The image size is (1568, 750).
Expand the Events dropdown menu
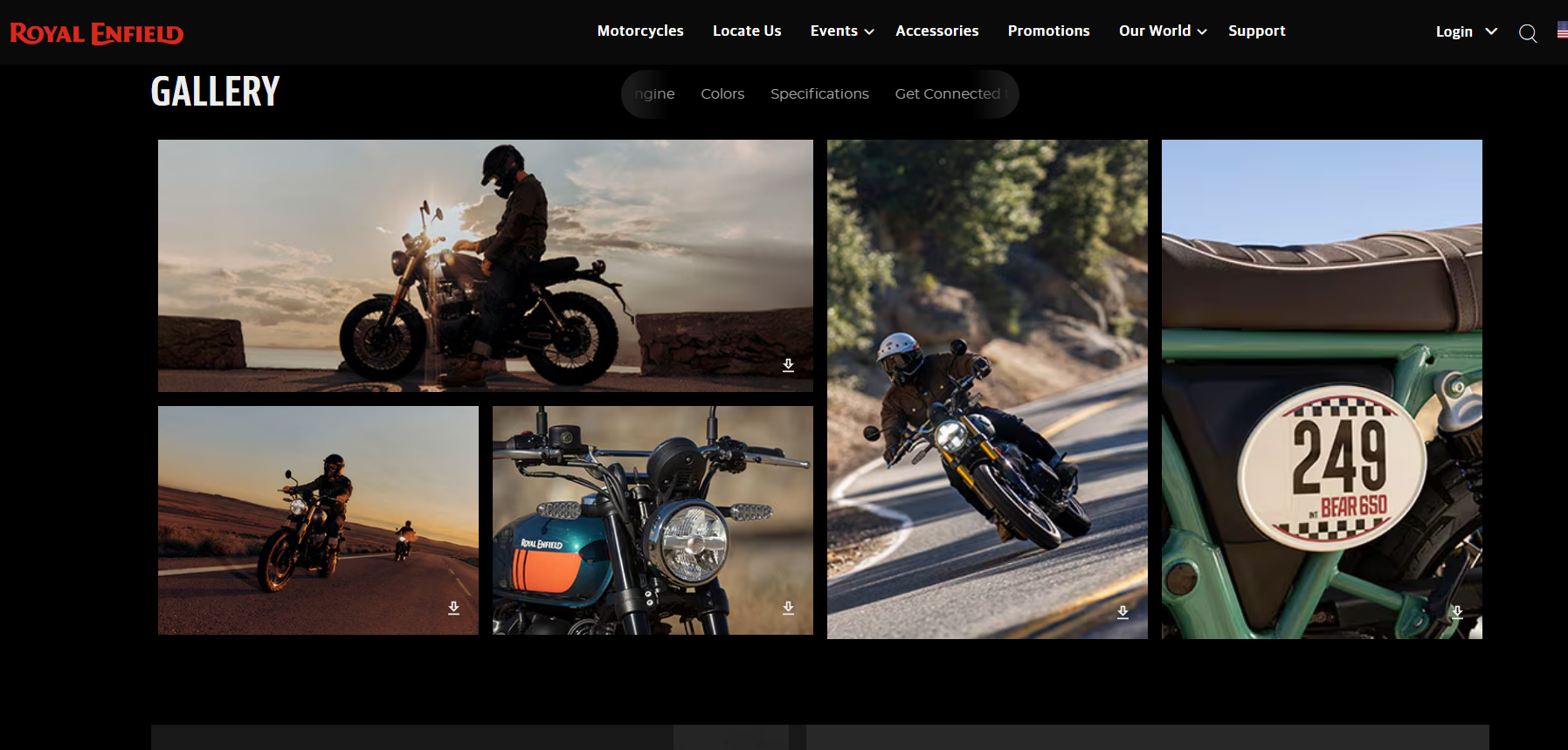click(842, 31)
